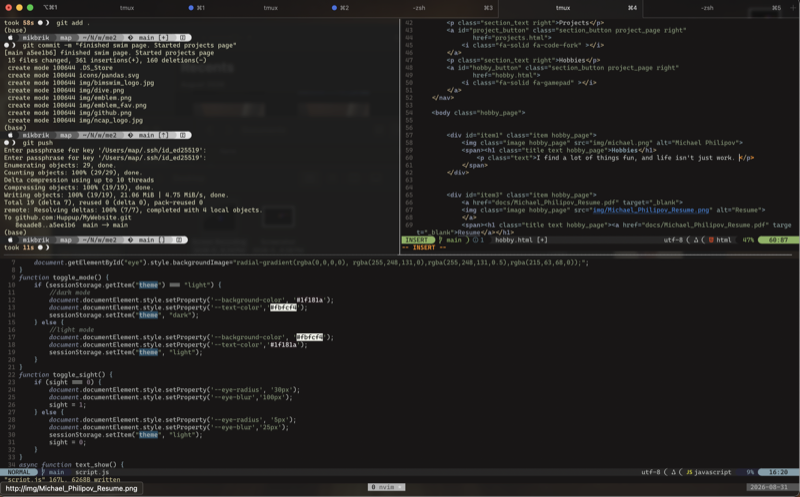The height and width of the screenshot is (497, 800).
Task: Click 'Counting objects: 100% (29/29), done.' line
Action: coord(73,172)
